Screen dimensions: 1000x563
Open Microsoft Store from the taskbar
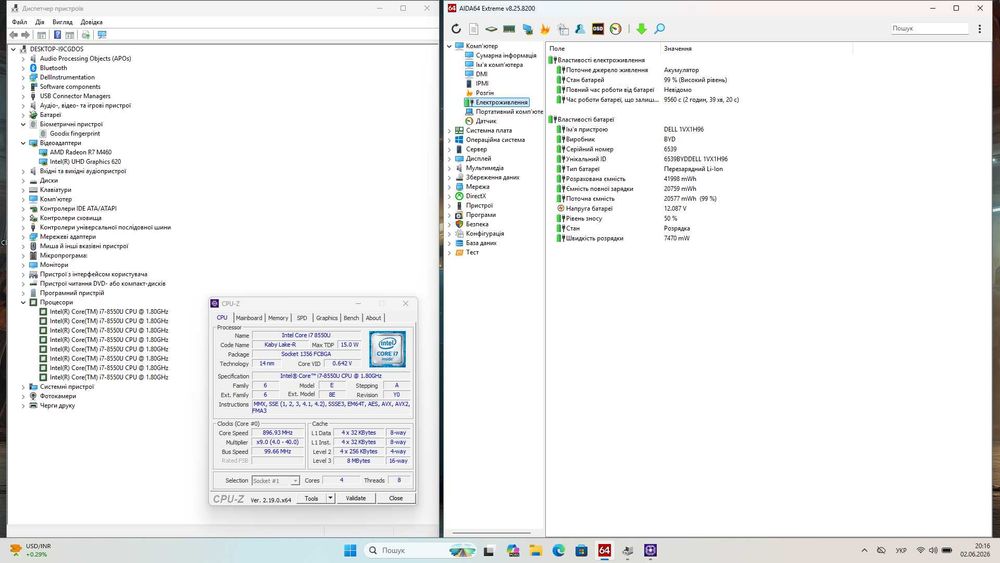(x=581, y=550)
